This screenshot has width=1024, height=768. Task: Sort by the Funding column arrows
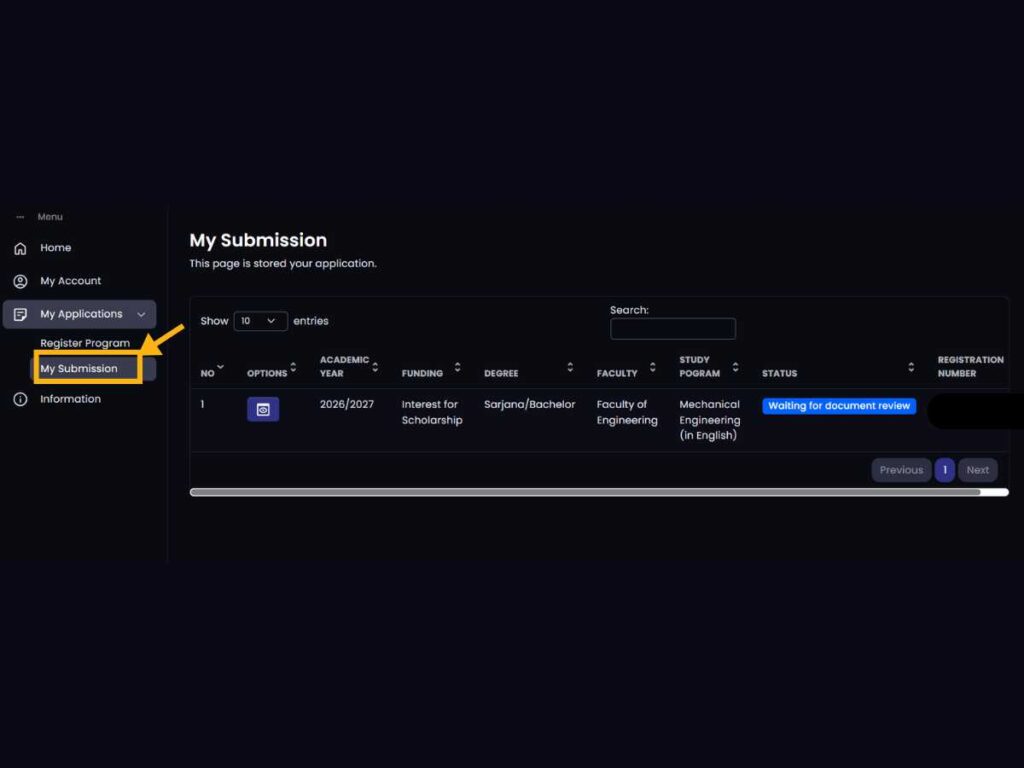(x=457, y=367)
